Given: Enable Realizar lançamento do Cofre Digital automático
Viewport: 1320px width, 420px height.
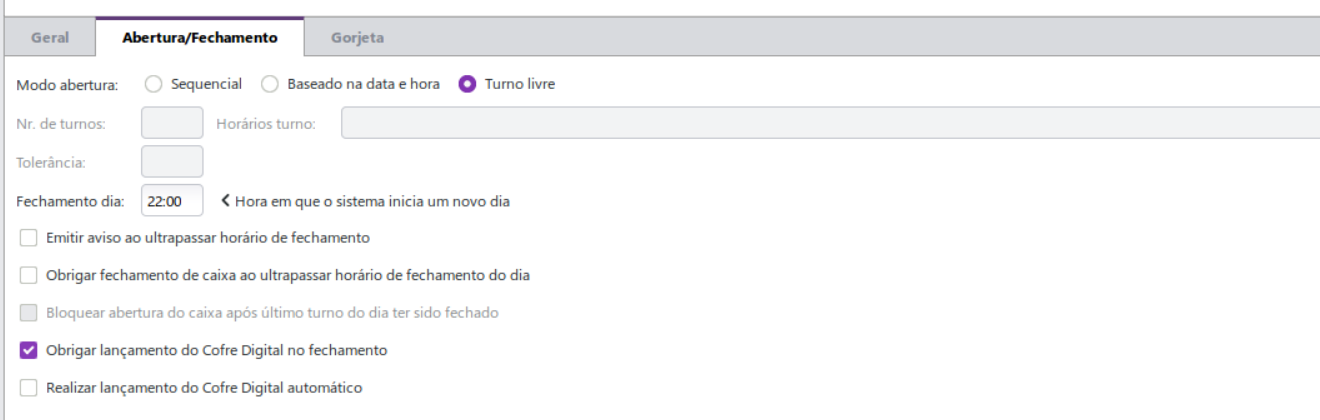Looking at the screenshot, I should pyautogui.click(x=28, y=387).
